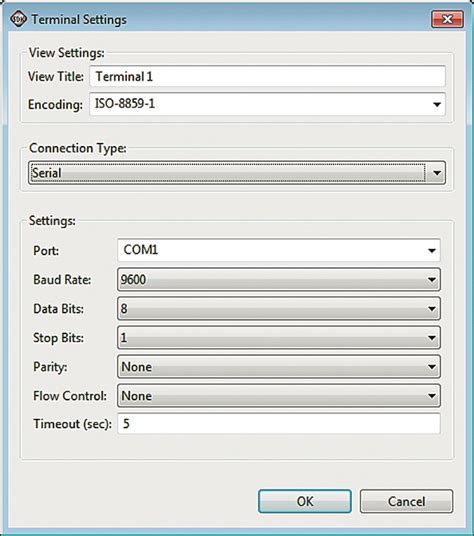Click the Timeout (sec) input field
Image resolution: width=474 pixels, height=536 pixels.
tap(279, 424)
